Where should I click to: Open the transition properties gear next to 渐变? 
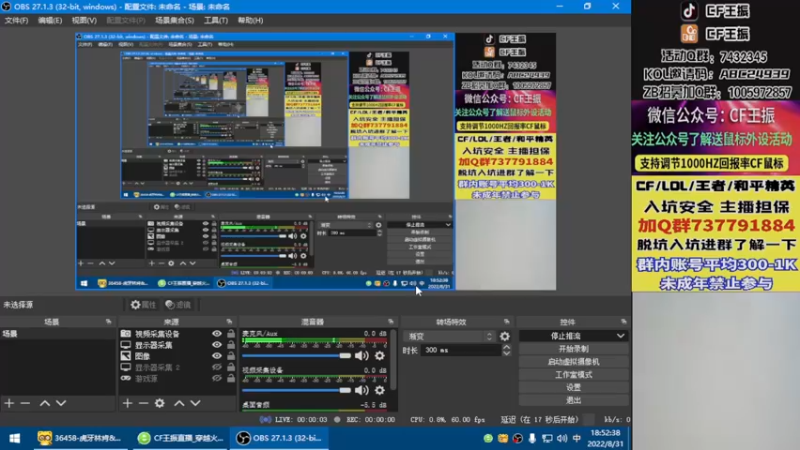pos(505,336)
